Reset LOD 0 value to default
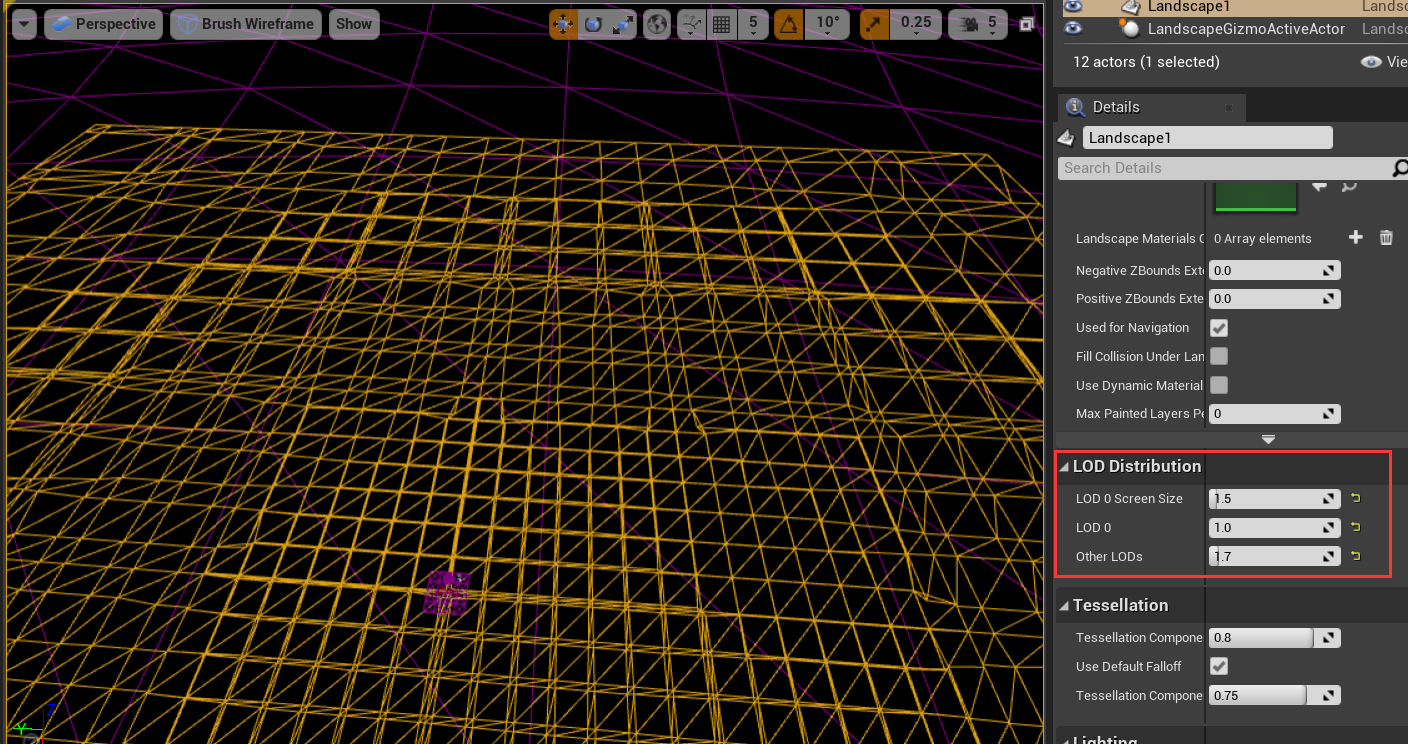The height and width of the screenshot is (744, 1408). click(x=1356, y=527)
